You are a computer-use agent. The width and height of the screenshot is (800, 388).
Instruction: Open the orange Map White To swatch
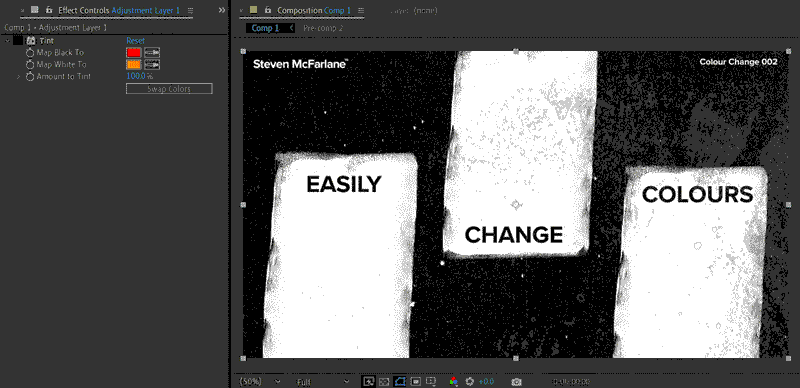134,65
